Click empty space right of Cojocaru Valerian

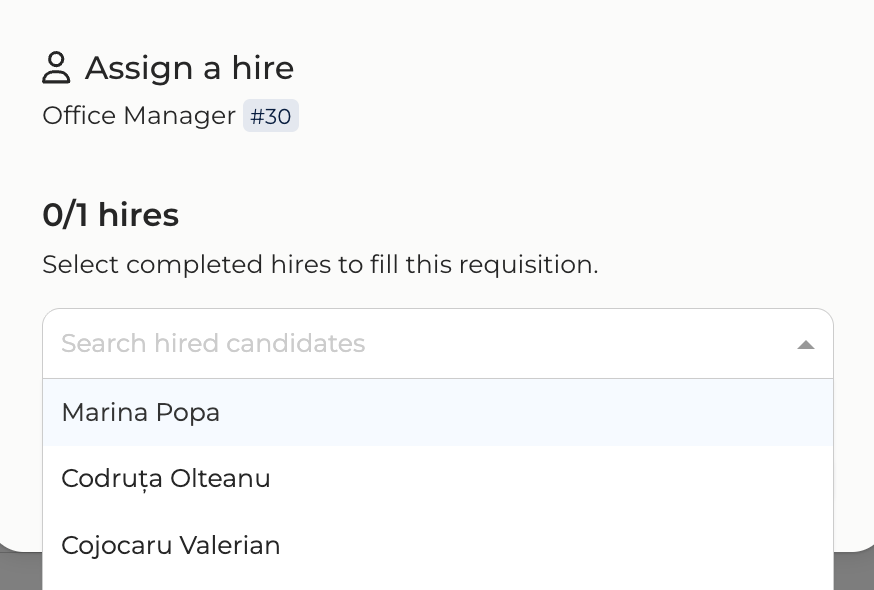coord(550,545)
